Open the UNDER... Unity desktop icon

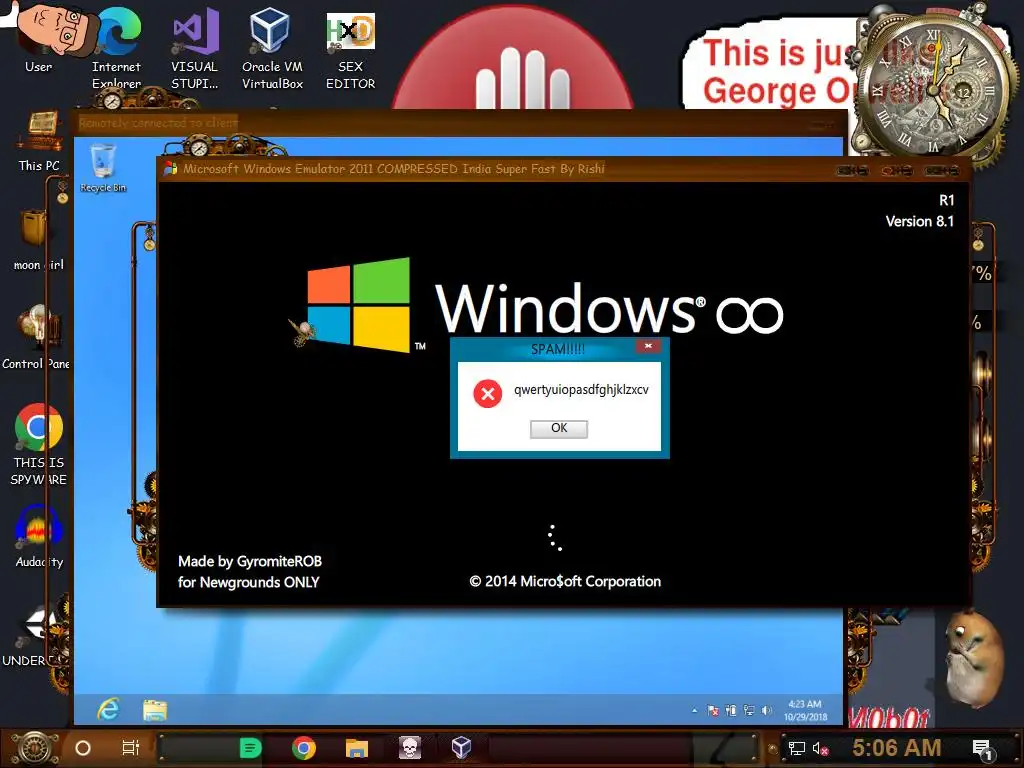tap(33, 635)
